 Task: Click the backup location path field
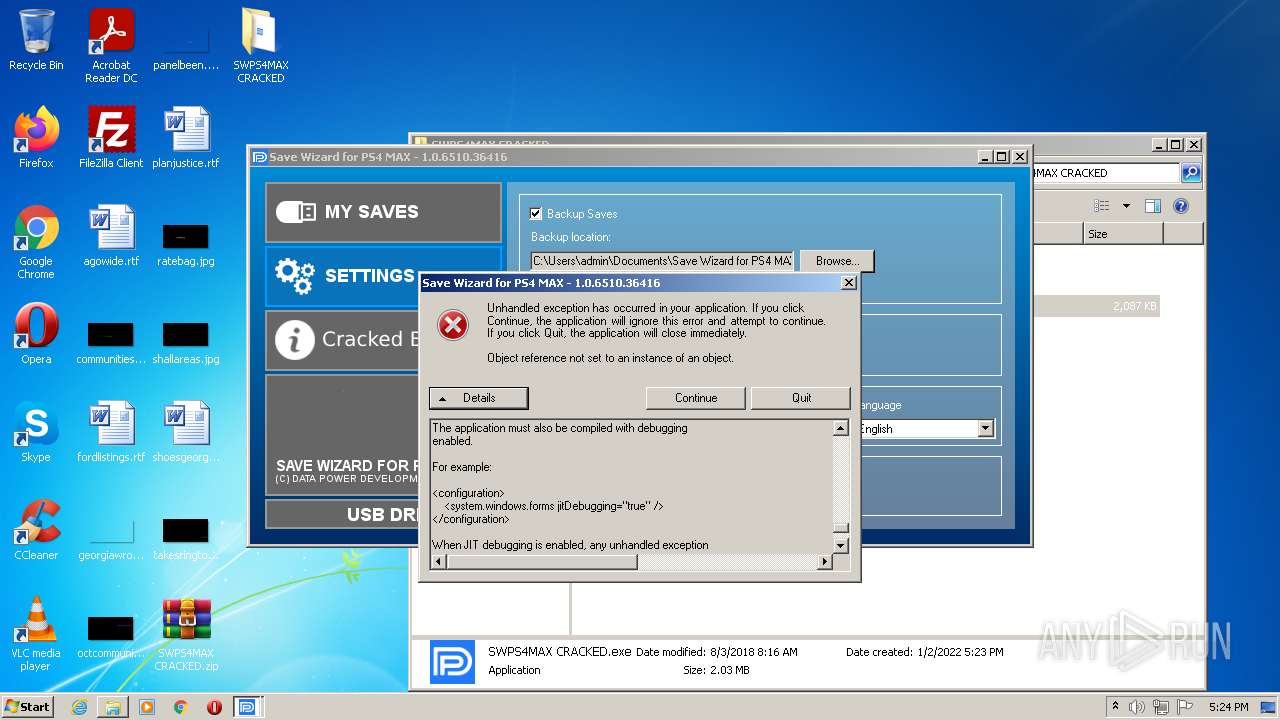(x=662, y=261)
